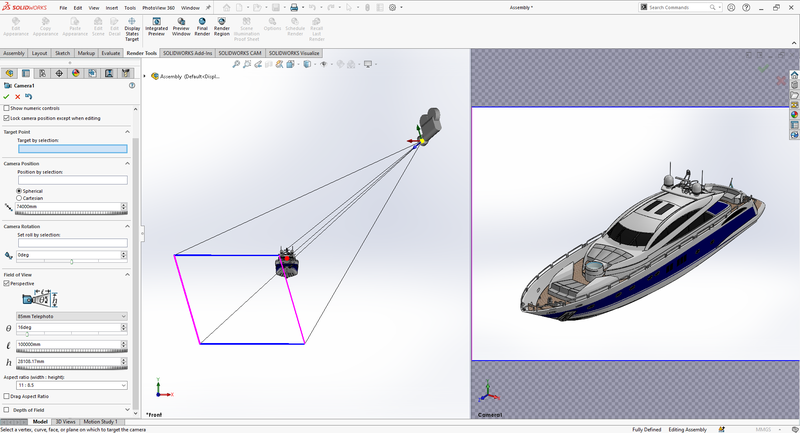Click the undo arrow in Camera1 panel
The width and height of the screenshot is (800, 433).
[x=29, y=96]
